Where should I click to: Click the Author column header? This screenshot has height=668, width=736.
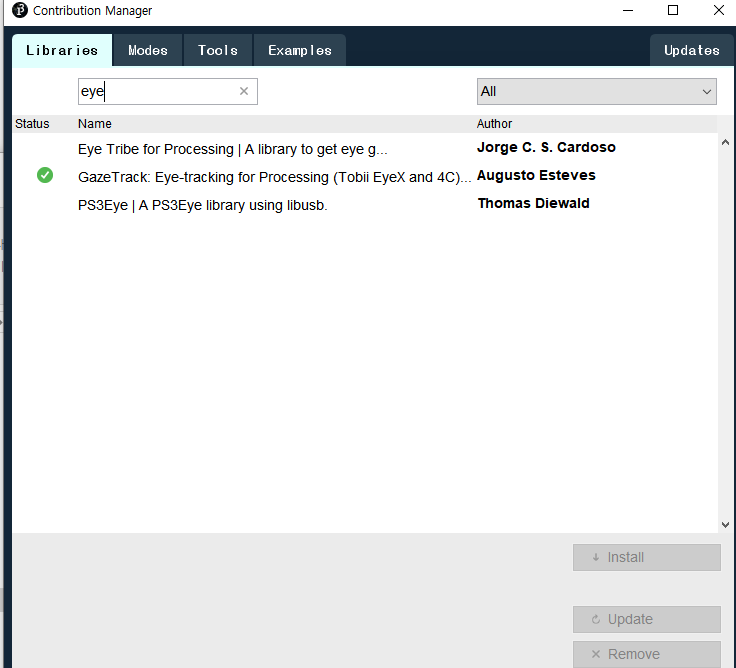494,124
